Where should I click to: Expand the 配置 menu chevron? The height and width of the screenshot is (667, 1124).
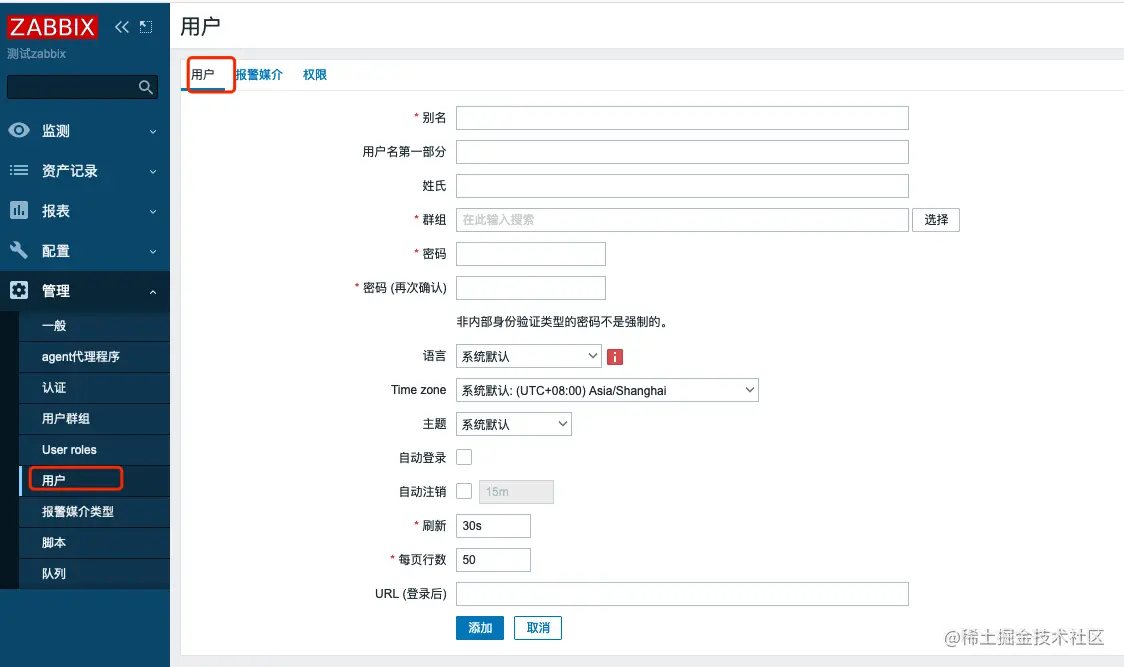coord(153,252)
